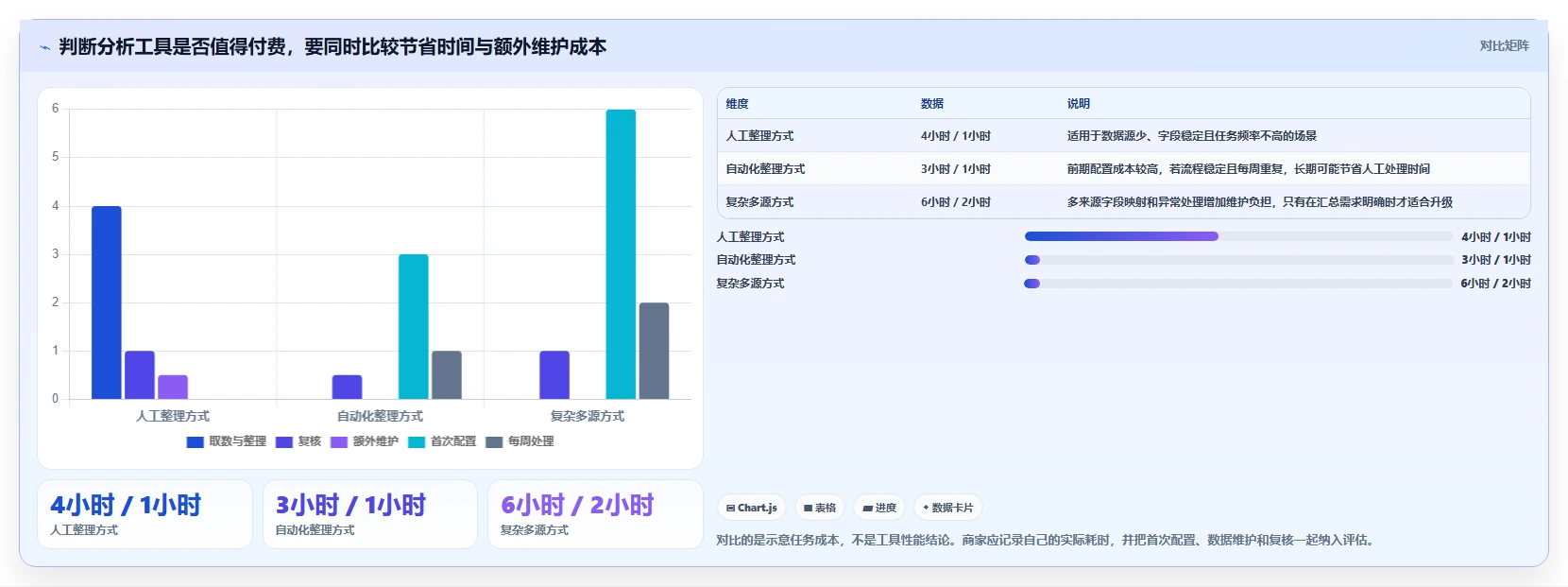Image resolution: width=1568 pixels, height=587 pixels.
Task: Select the 6小时 / 2小时 data card
Action: tap(595, 514)
